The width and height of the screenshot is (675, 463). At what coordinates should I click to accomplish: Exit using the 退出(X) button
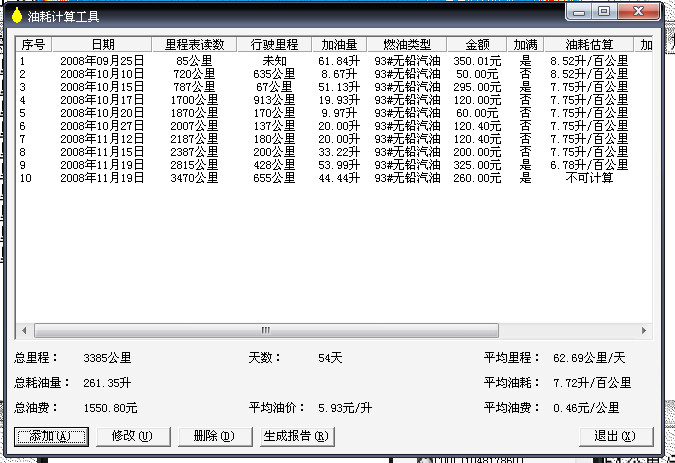pos(613,436)
